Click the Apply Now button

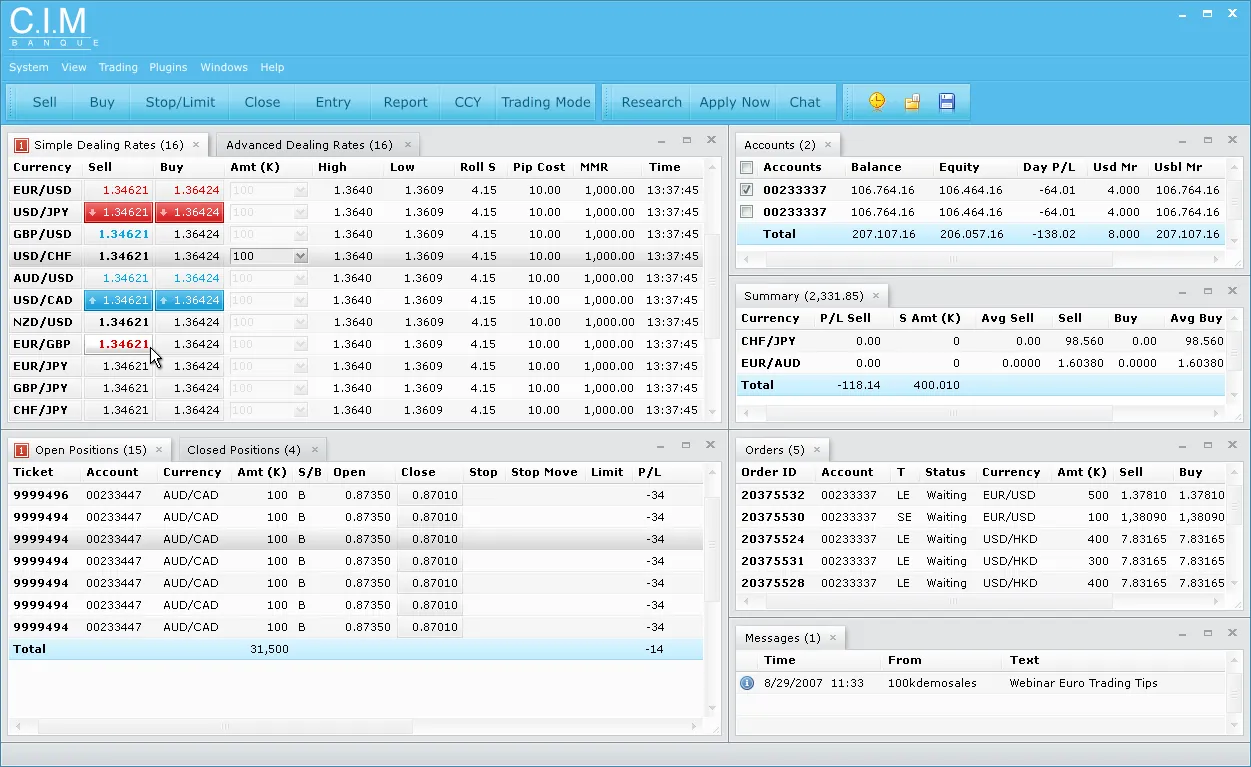click(734, 102)
